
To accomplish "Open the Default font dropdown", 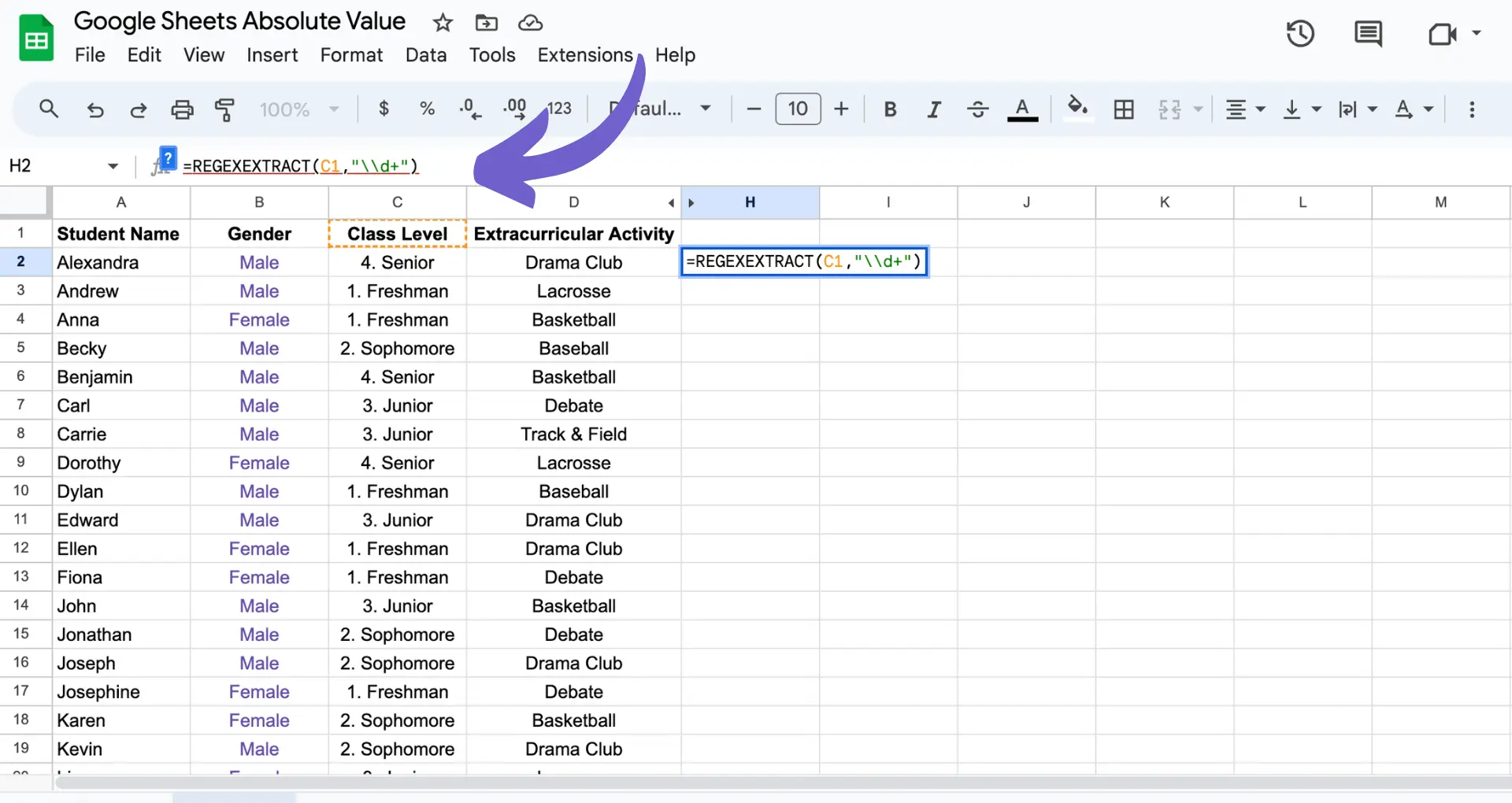I will click(660, 109).
